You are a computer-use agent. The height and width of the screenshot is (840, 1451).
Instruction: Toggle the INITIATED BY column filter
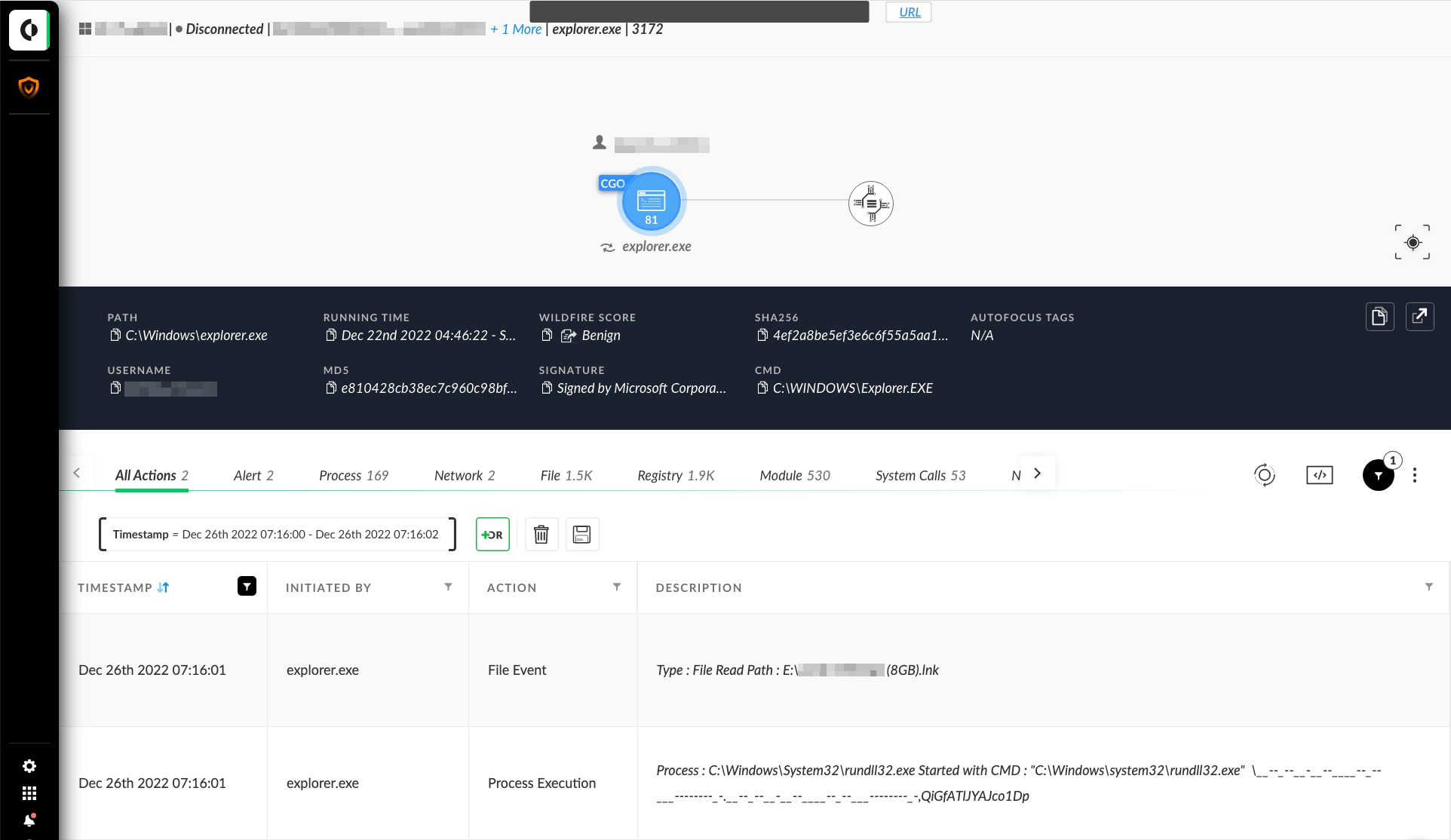pyautogui.click(x=448, y=587)
